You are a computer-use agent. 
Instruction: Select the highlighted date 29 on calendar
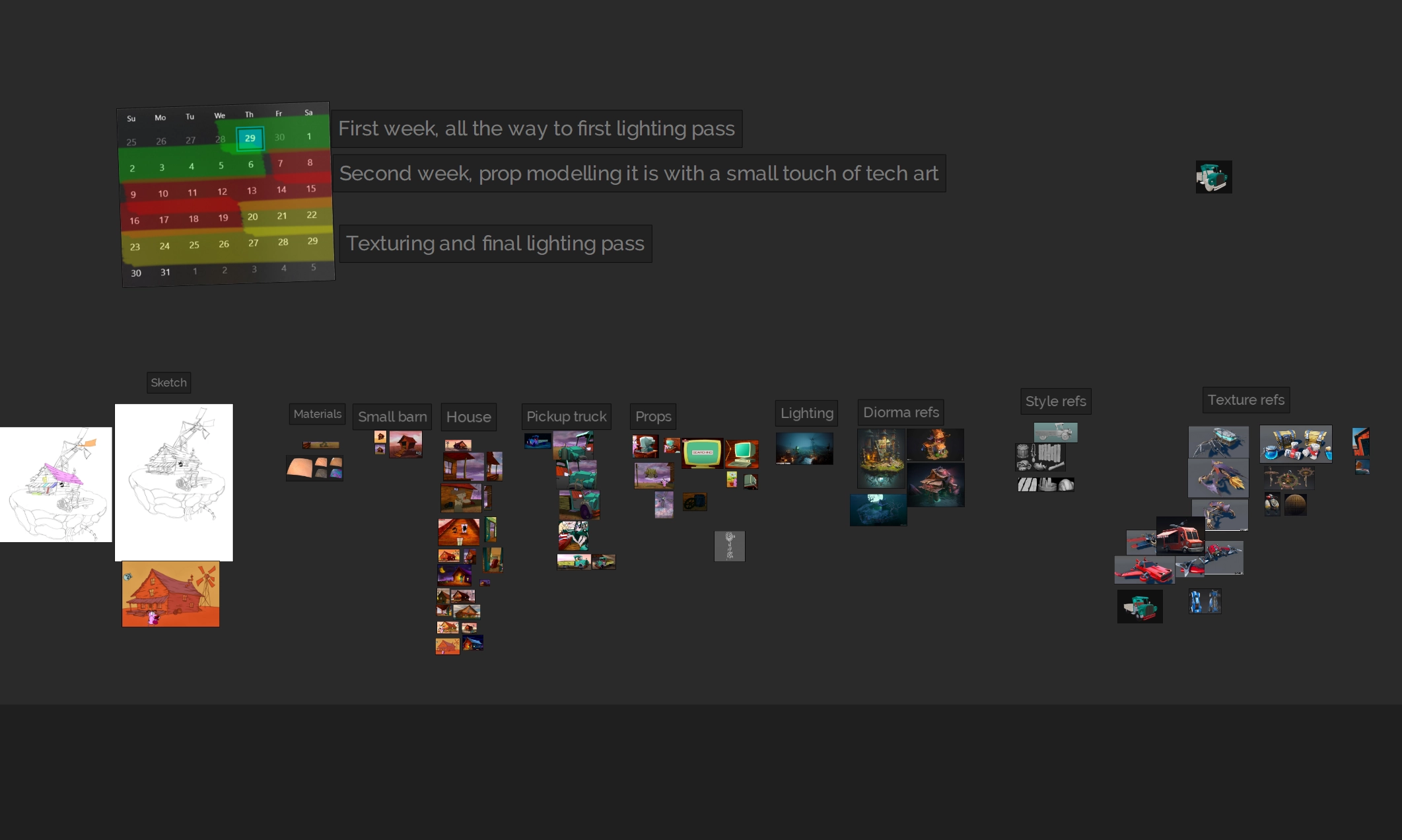(250, 138)
